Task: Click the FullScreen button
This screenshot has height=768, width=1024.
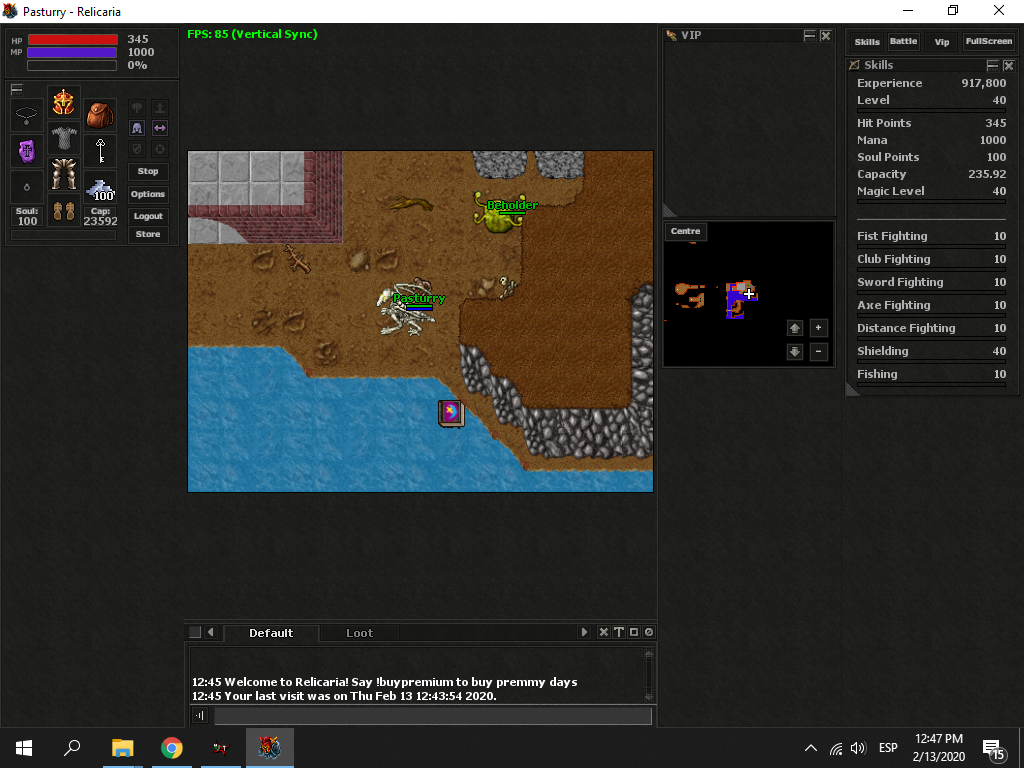Action: pos(989,42)
